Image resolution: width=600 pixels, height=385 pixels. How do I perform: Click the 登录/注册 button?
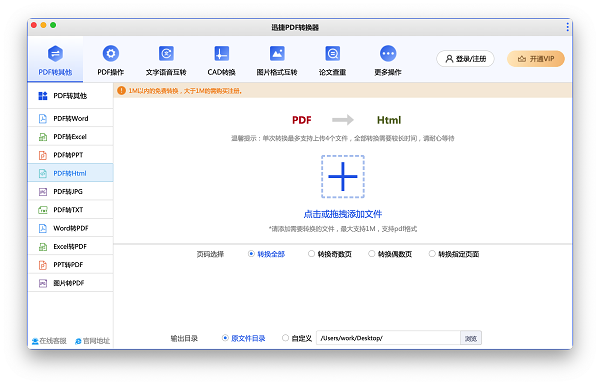pos(465,59)
